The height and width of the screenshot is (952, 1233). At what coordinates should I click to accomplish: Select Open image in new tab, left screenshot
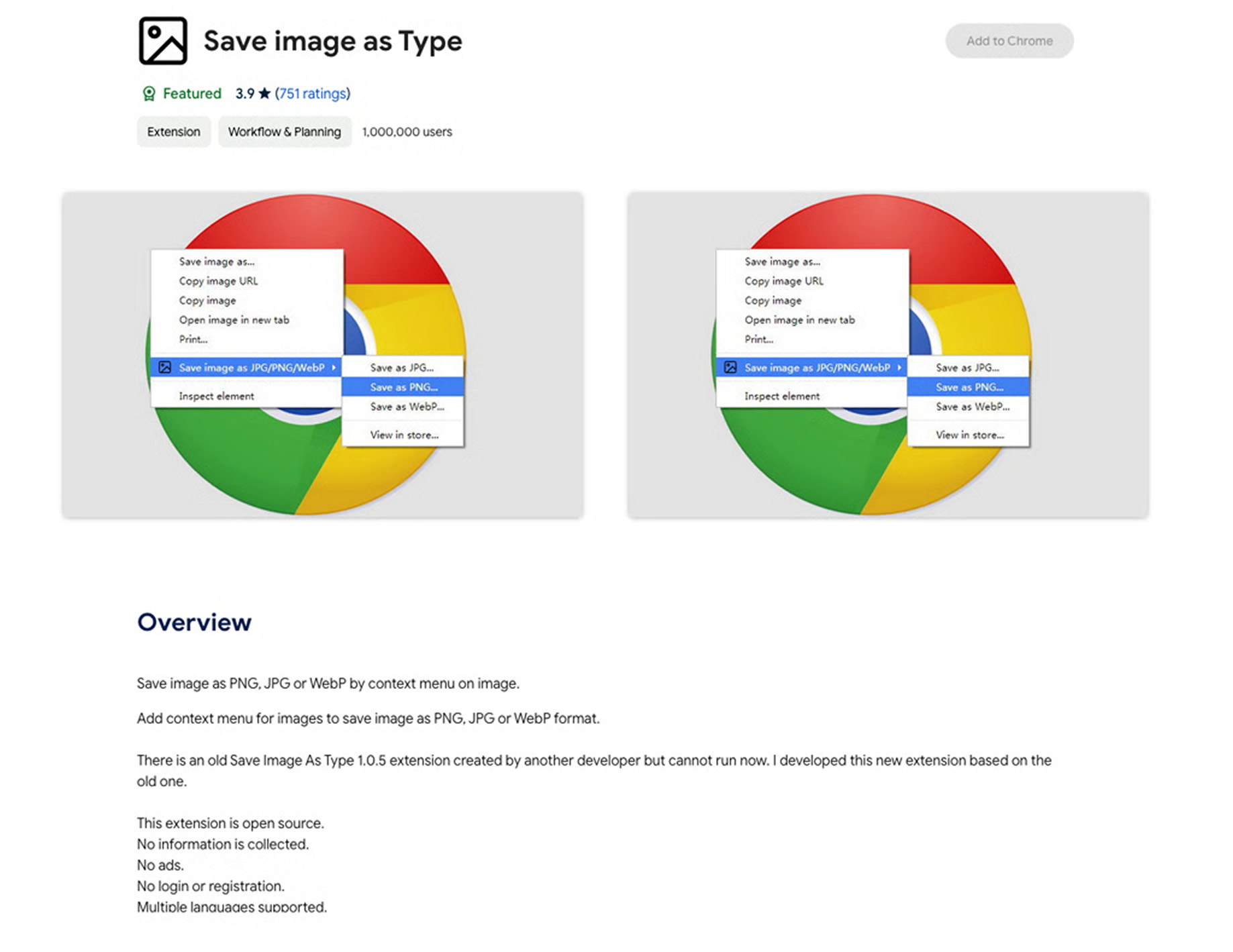(x=234, y=320)
